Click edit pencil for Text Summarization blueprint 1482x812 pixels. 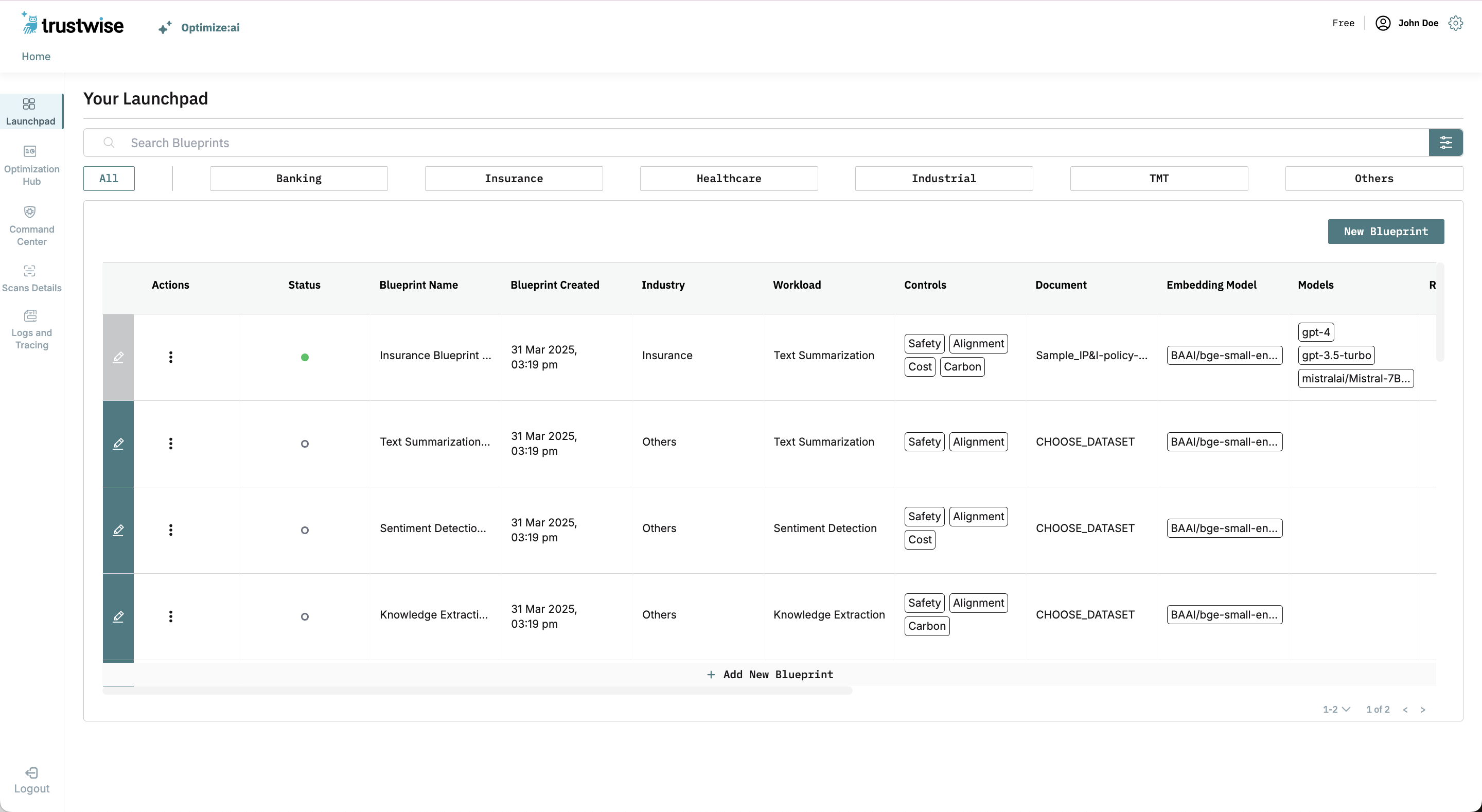pyautogui.click(x=118, y=444)
